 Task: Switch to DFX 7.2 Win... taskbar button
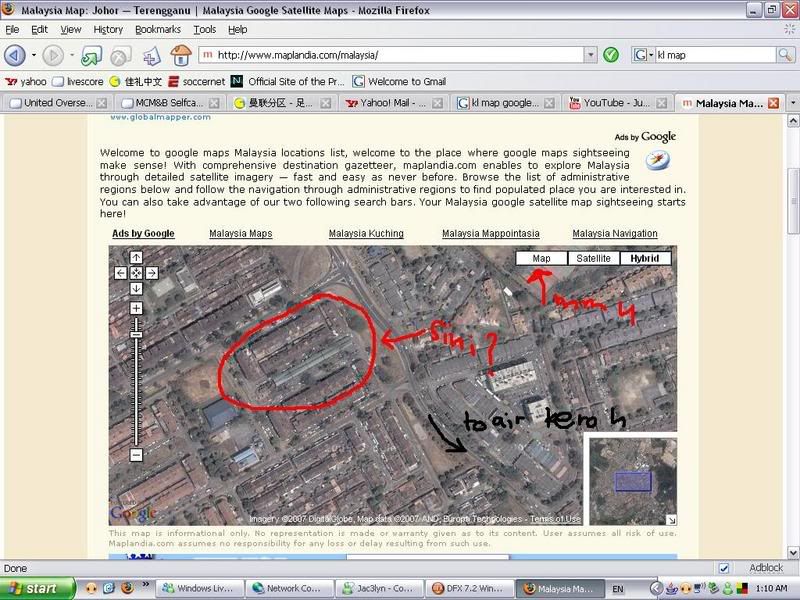coord(469,588)
